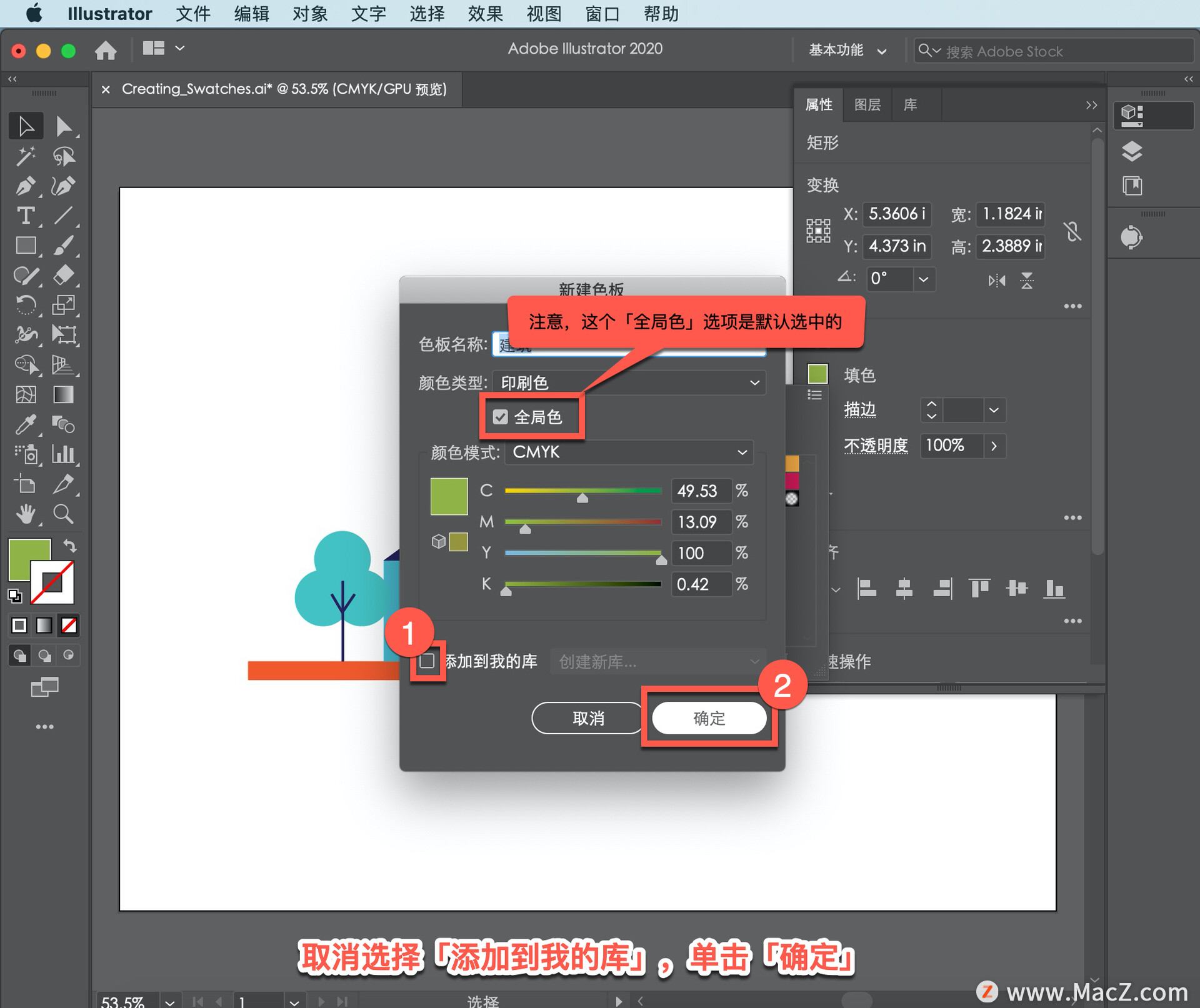Expand the 基本功能 workspace dropdown
Image resolution: width=1200 pixels, height=1008 pixels.
point(847,50)
